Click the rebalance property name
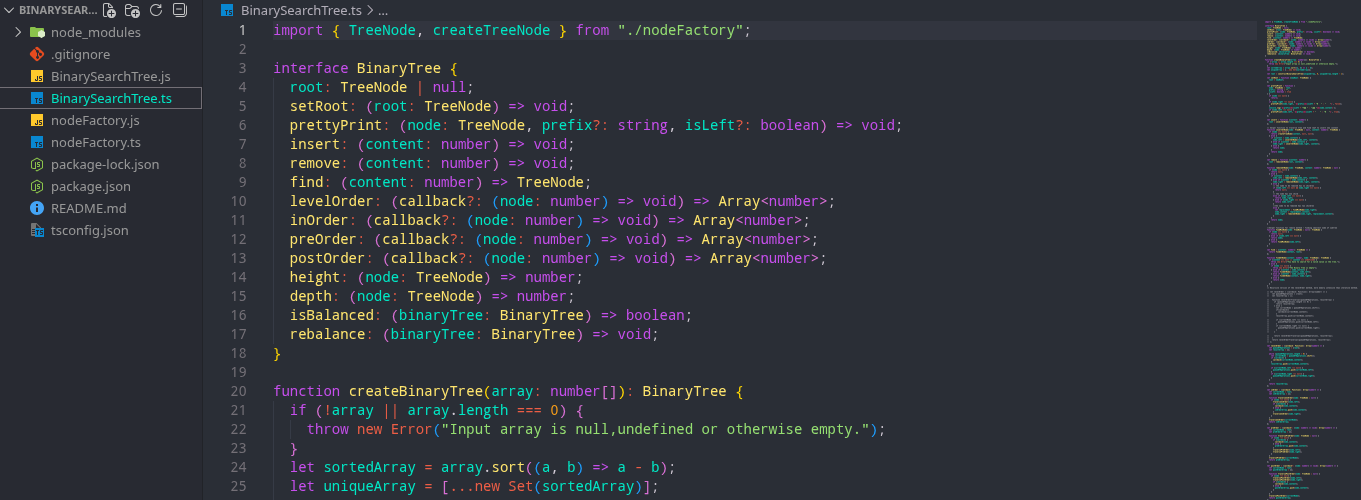The width and height of the screenshot is (1361, 500). tap(328, 334)
